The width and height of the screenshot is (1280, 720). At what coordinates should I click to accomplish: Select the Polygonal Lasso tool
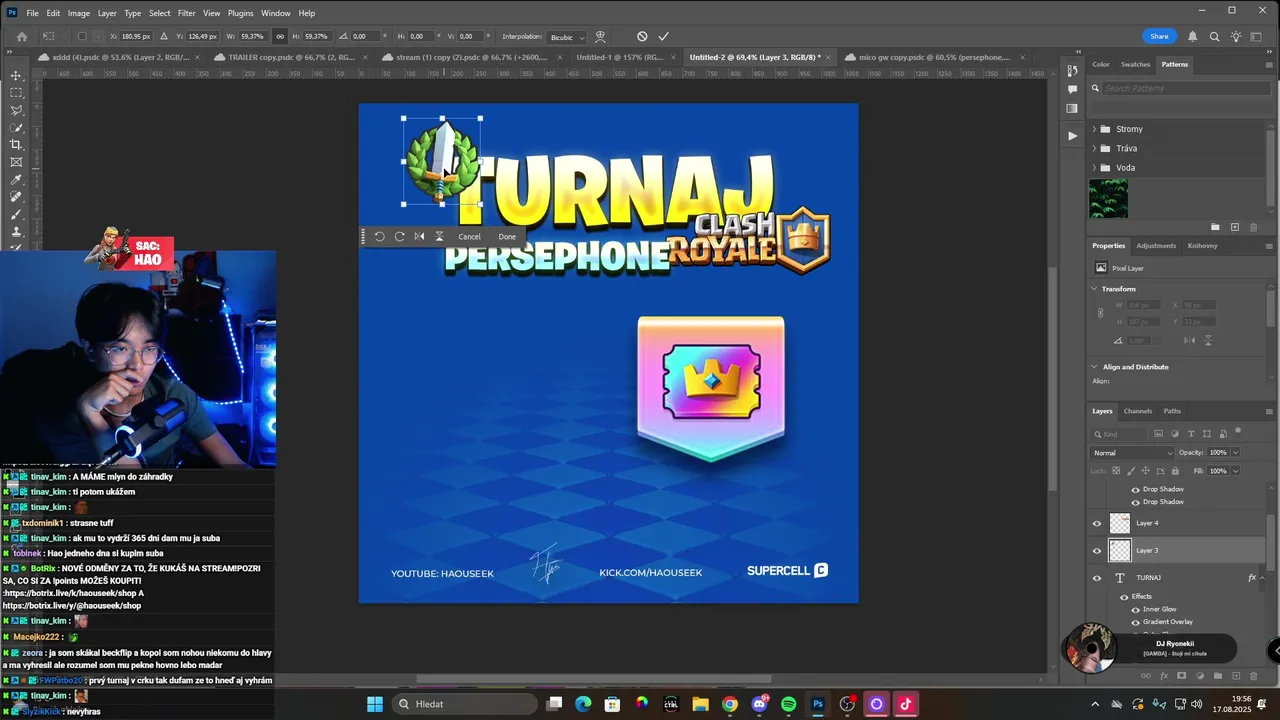[x=16, y=110]
